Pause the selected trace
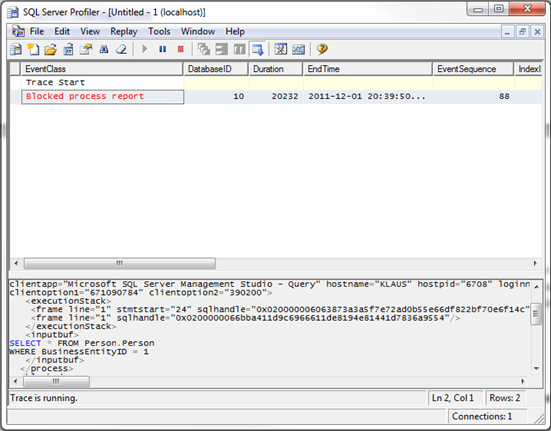The width and height of the screenshot is (551, 431). 162,49
